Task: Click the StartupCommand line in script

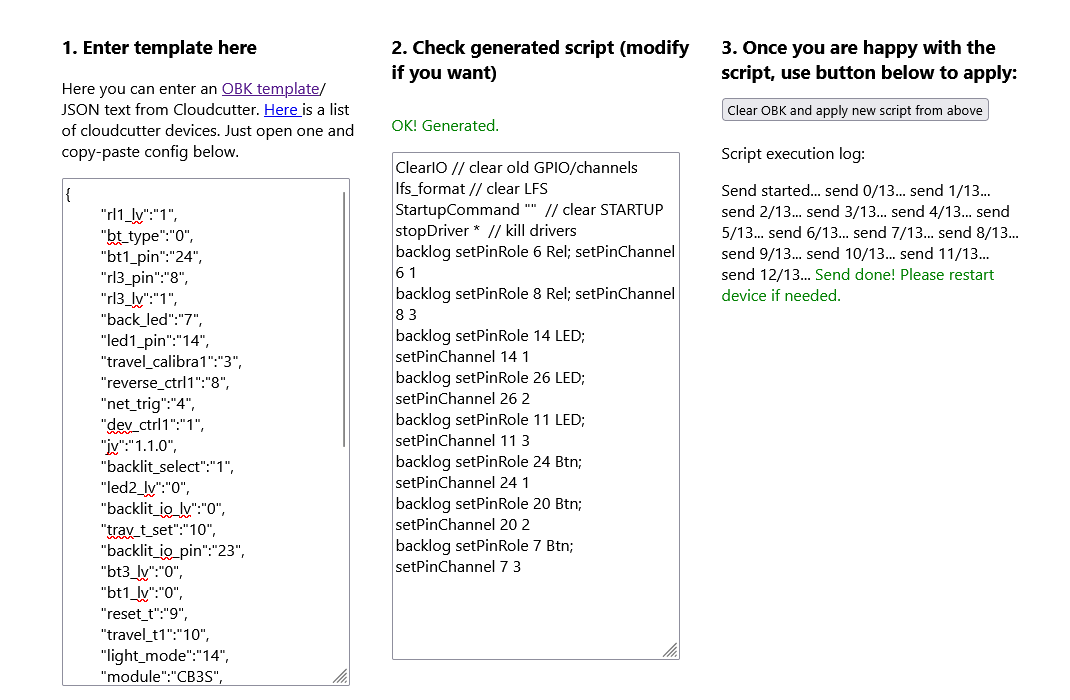Action: tap(529, 210)
